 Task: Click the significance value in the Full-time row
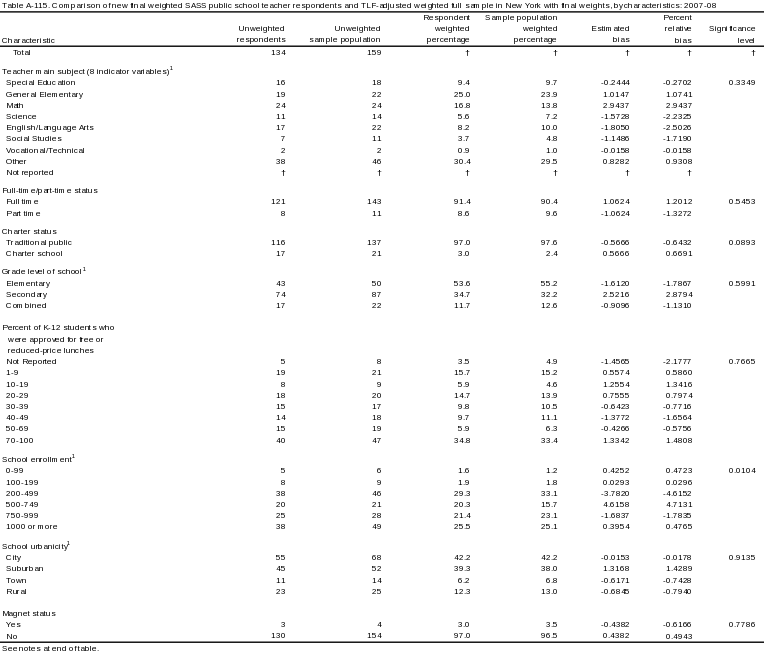coord(742,201)
